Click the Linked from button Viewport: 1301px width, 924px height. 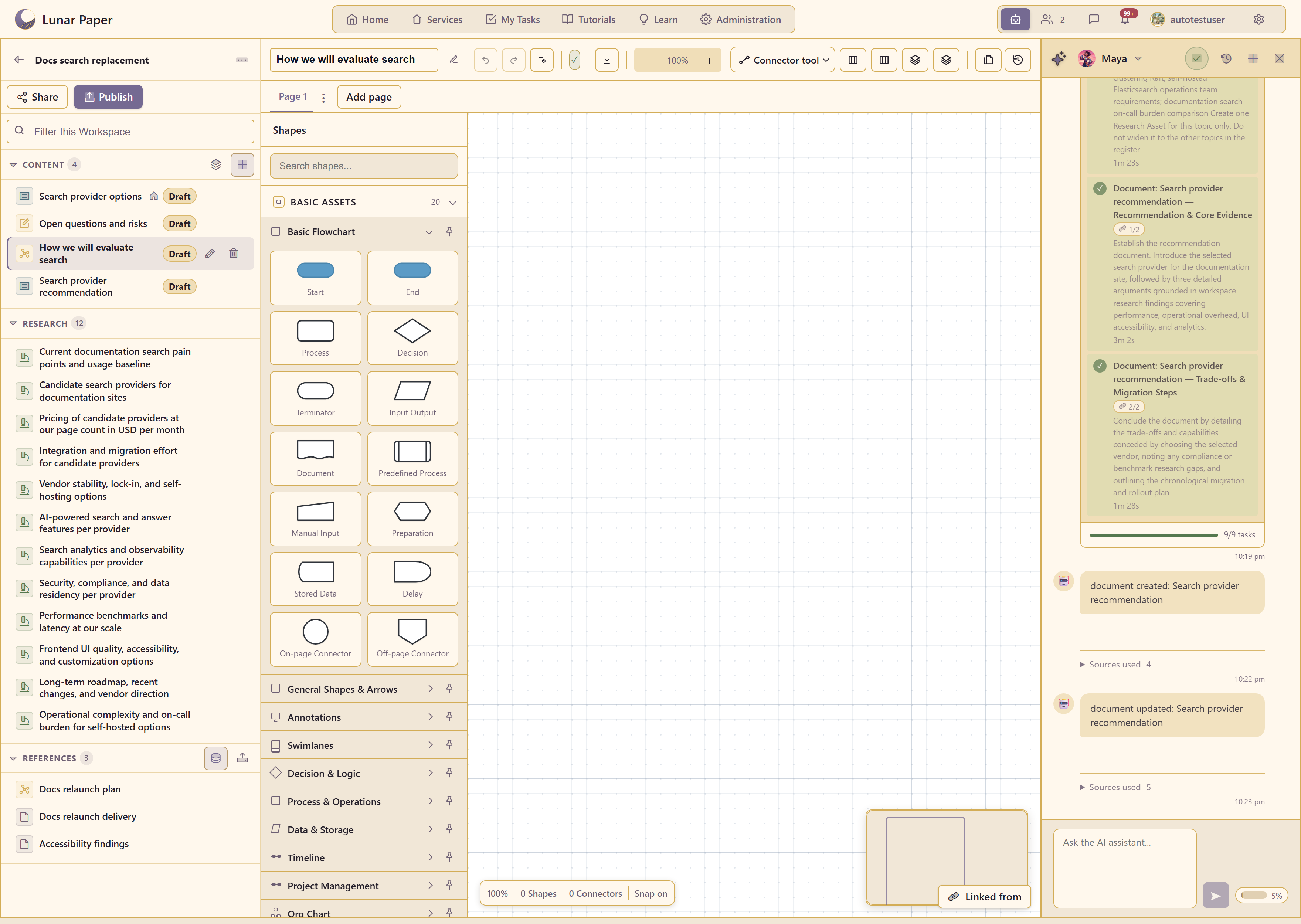click(x=984, y=897)
